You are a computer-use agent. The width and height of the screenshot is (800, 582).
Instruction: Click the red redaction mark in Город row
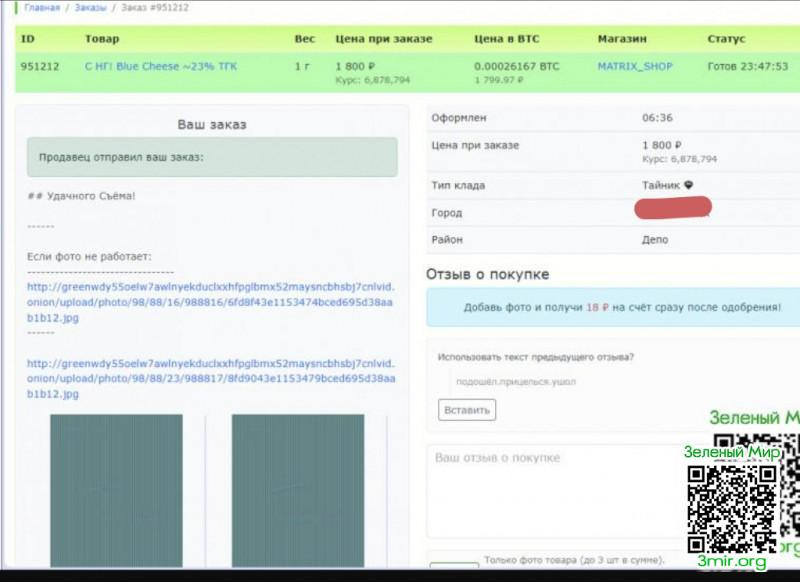pyautogui.click(x=673, y=209)
